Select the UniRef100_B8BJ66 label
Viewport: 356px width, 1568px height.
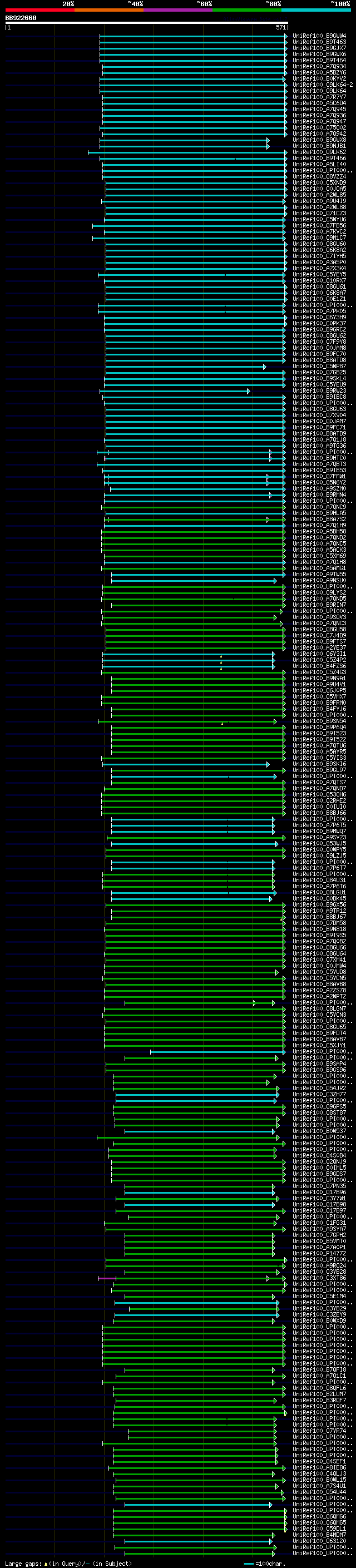(319, 813)
